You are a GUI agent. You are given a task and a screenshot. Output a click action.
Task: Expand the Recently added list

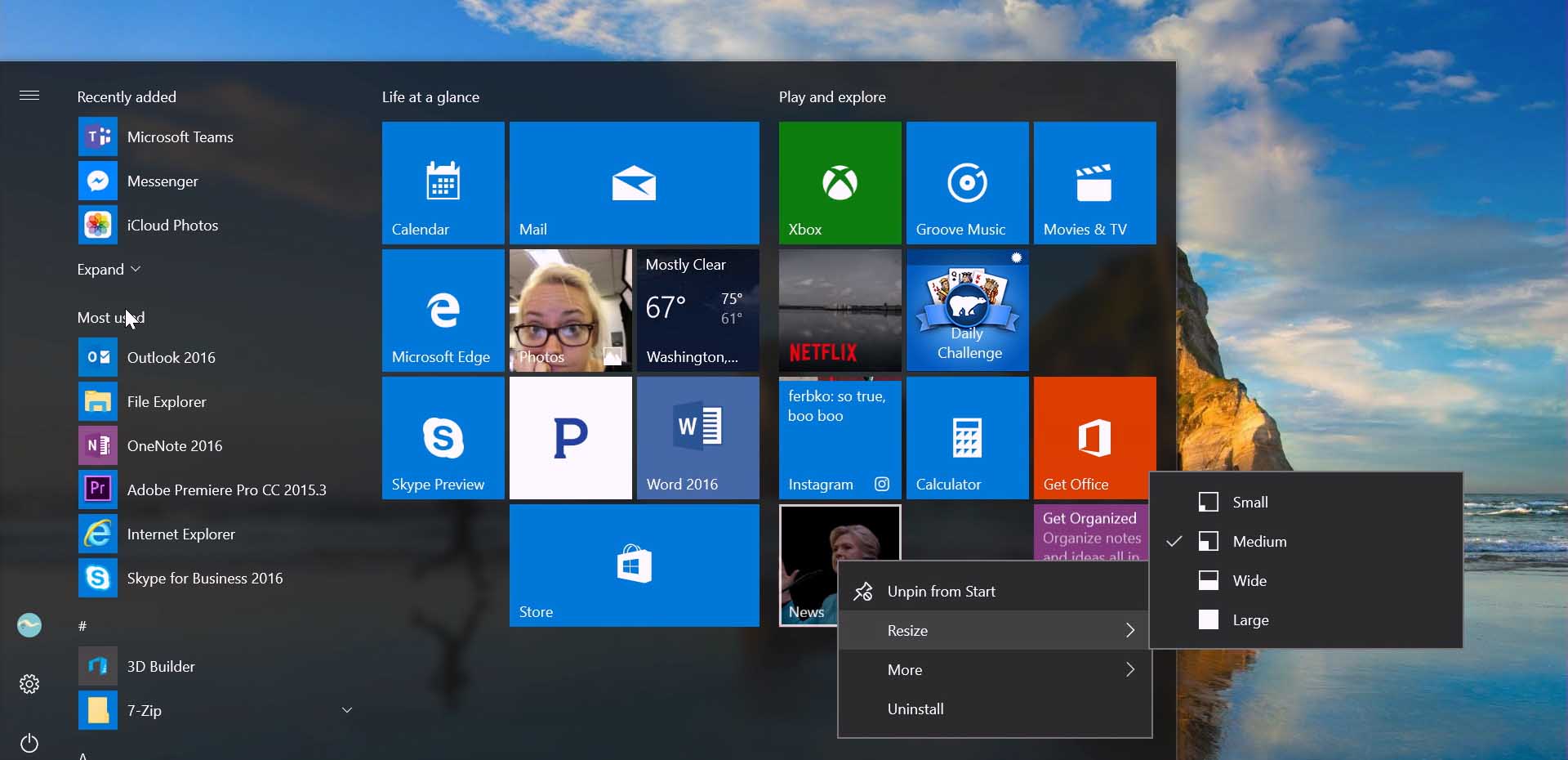109,269
